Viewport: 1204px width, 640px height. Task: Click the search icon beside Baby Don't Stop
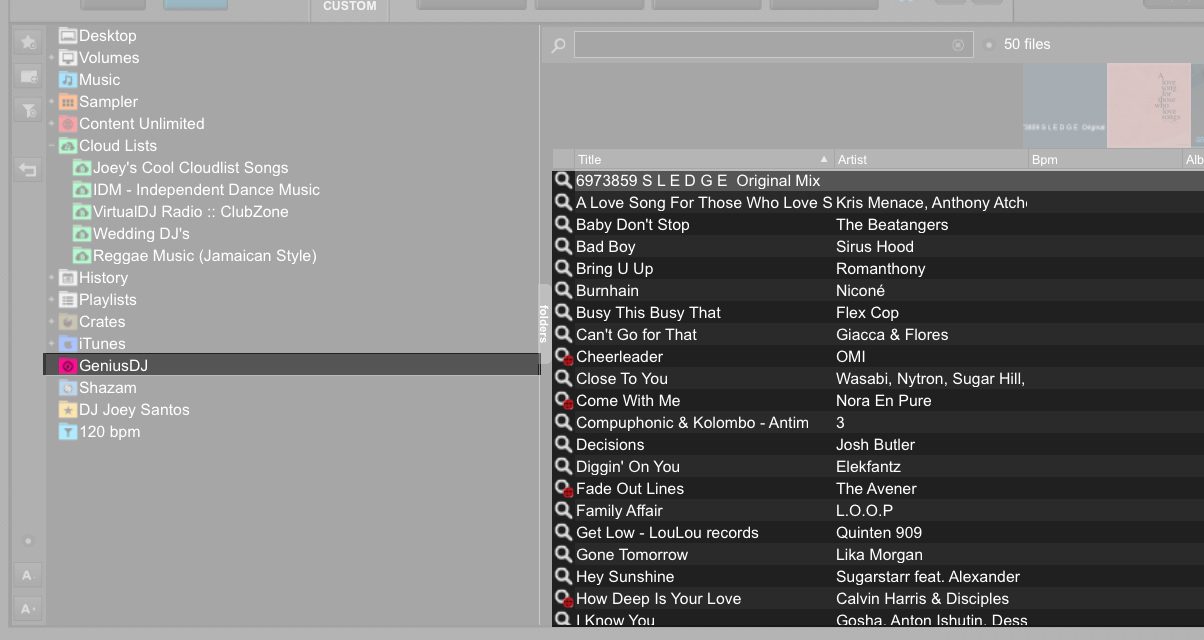[x=564, y=225]
